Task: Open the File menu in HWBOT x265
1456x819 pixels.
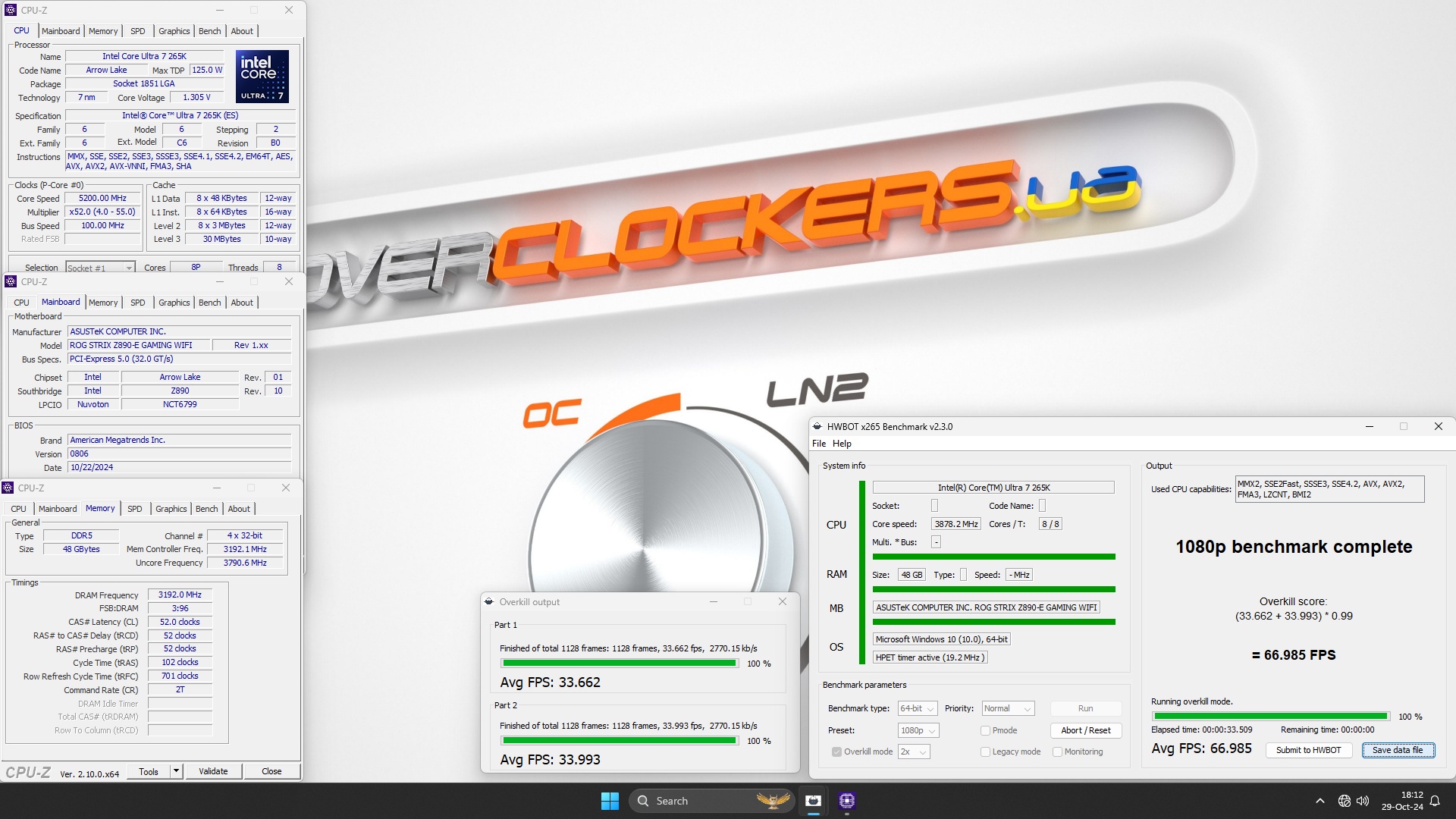Action: (x=819, y=444)
